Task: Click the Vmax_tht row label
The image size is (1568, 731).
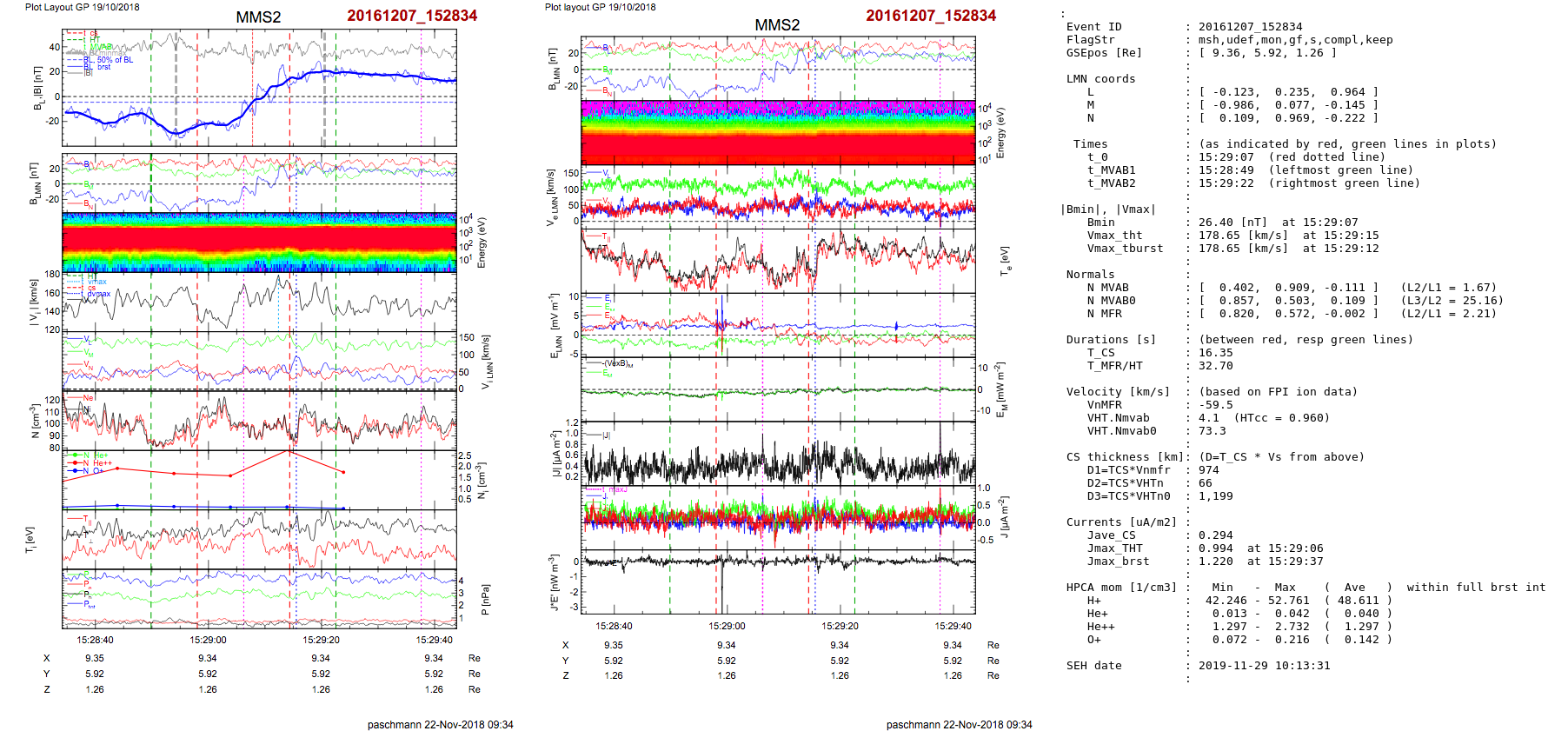Action: 1114,236
